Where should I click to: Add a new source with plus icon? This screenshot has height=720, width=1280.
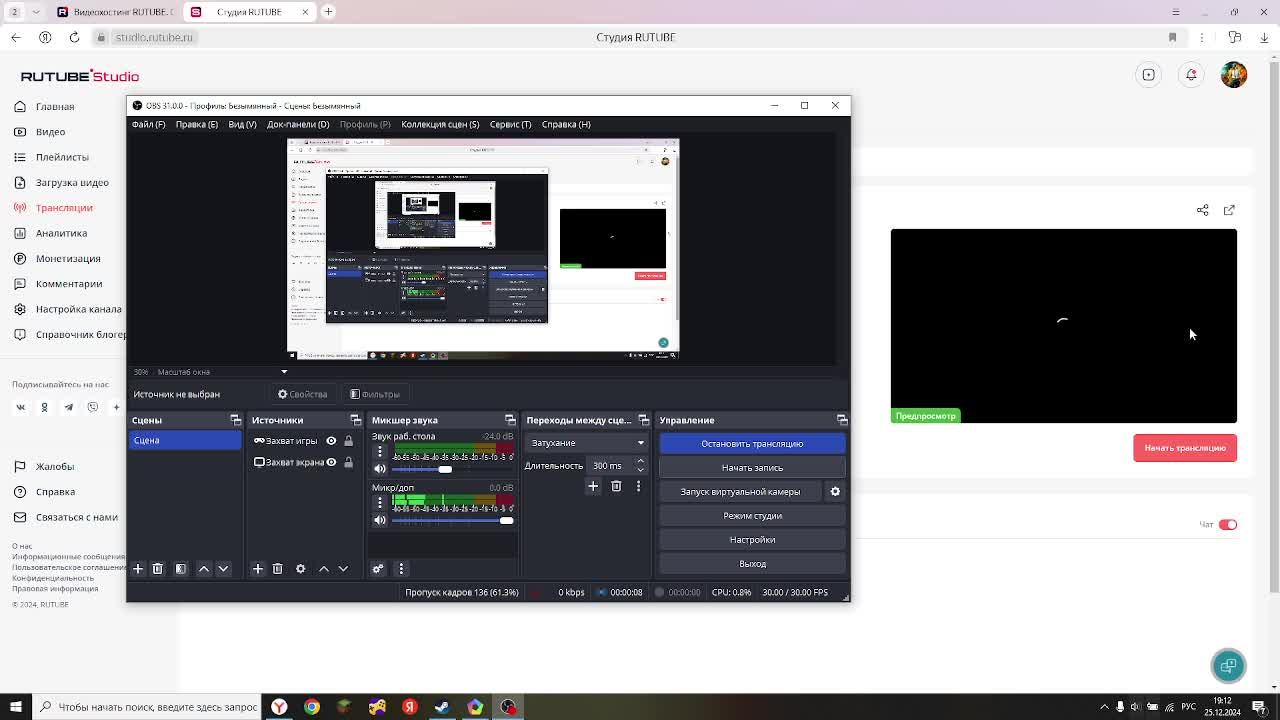(x=258, y=569)
